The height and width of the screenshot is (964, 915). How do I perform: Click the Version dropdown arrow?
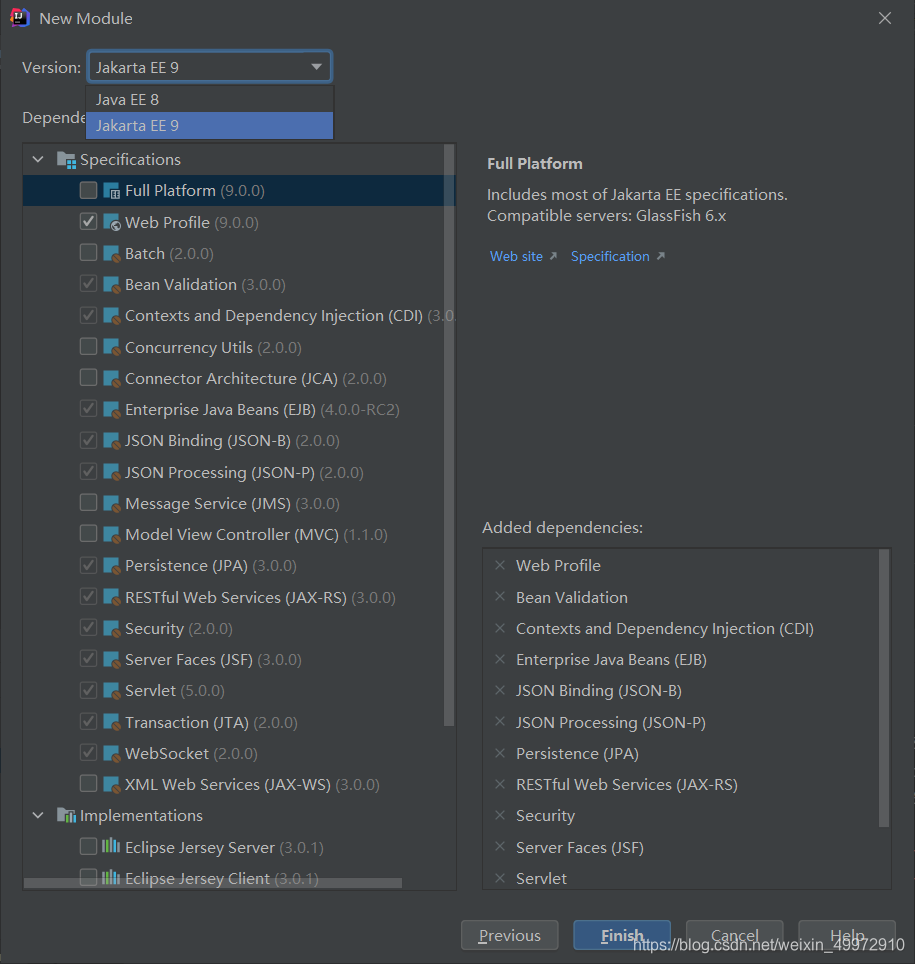317,66
